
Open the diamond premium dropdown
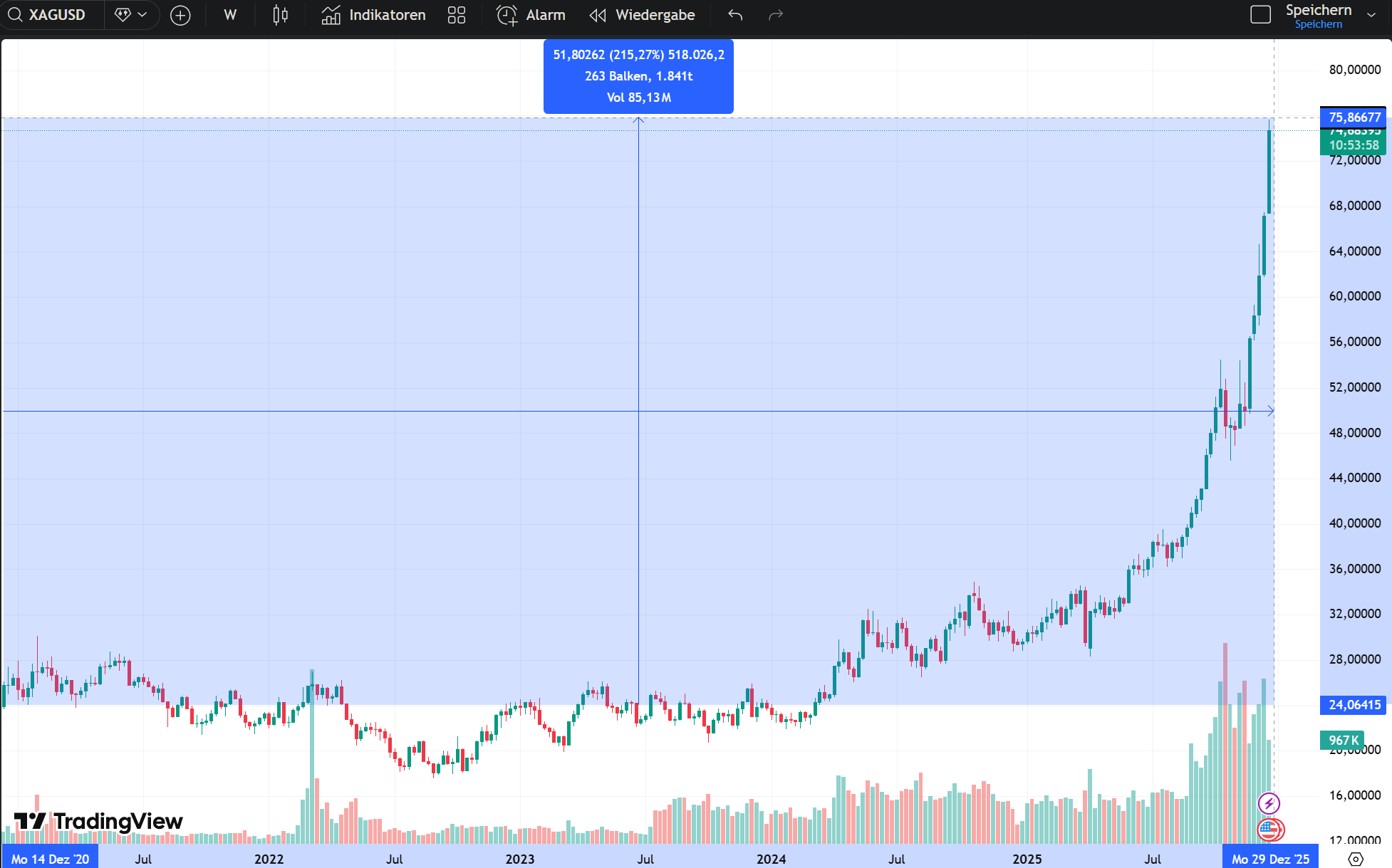[131, 15]
